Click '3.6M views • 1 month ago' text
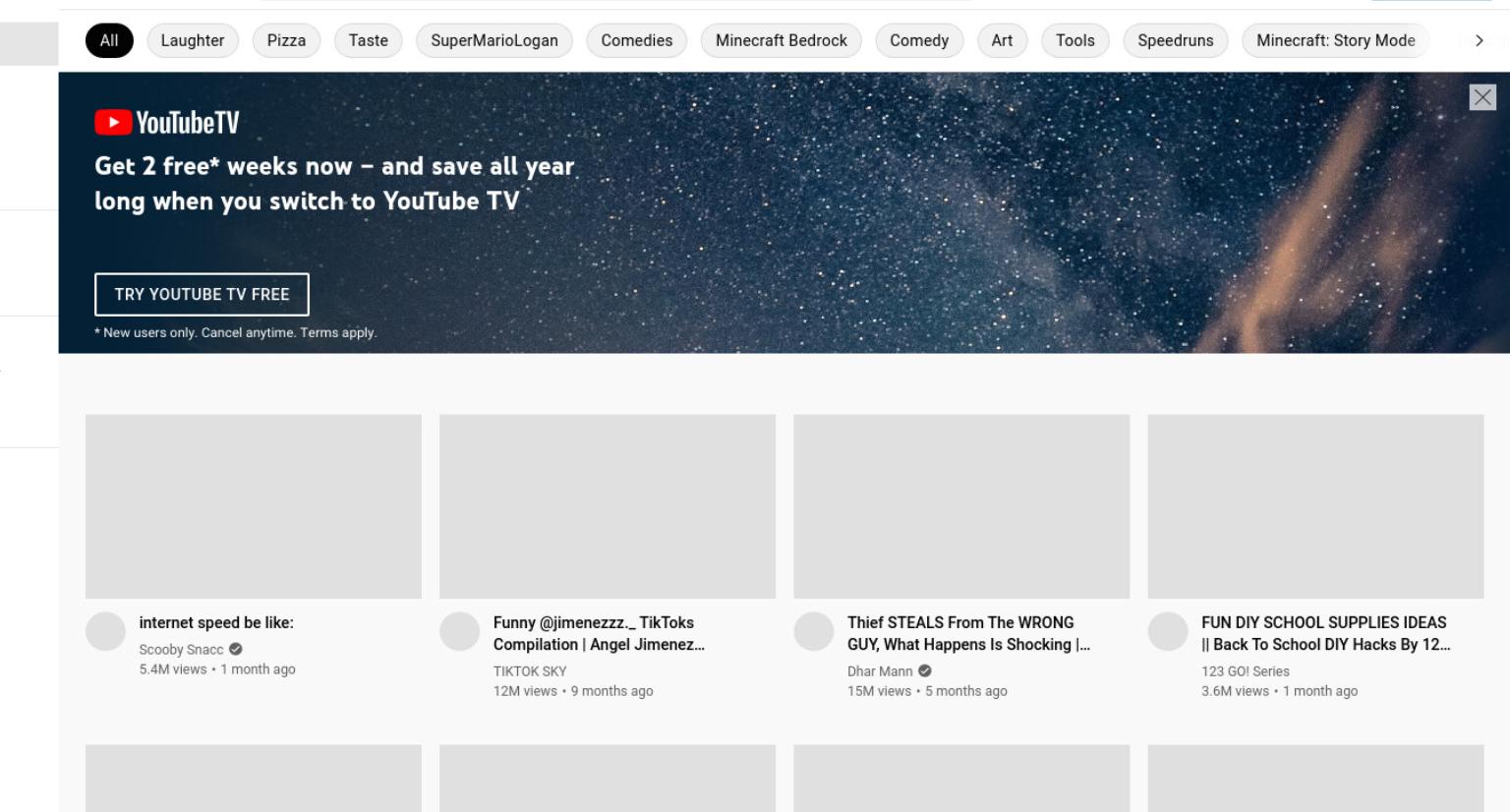1510x812 pixels. [x=1279, y=690]
